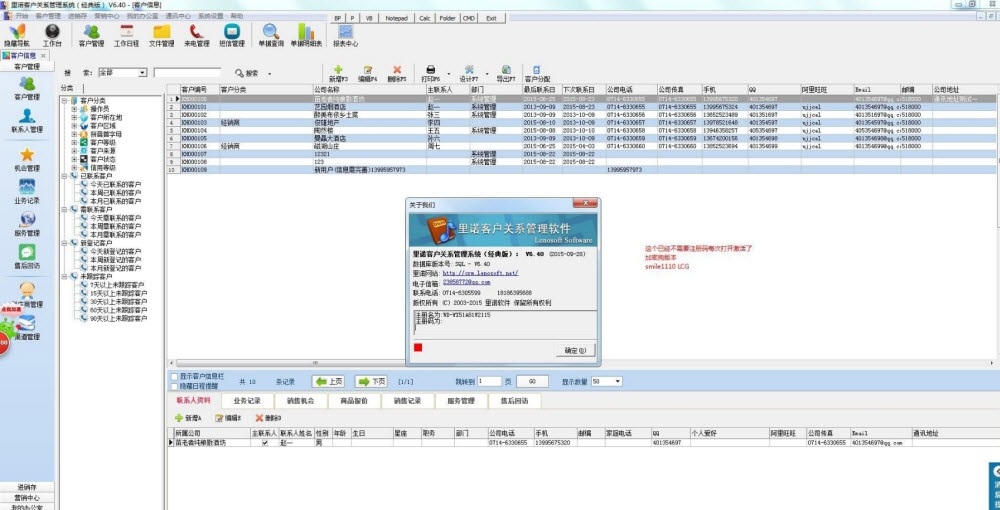Image resolution: width=1000 pixels, height=510 pixels.
Task: Open the 报表中心 icon
Action: click(x=346, y=36)
